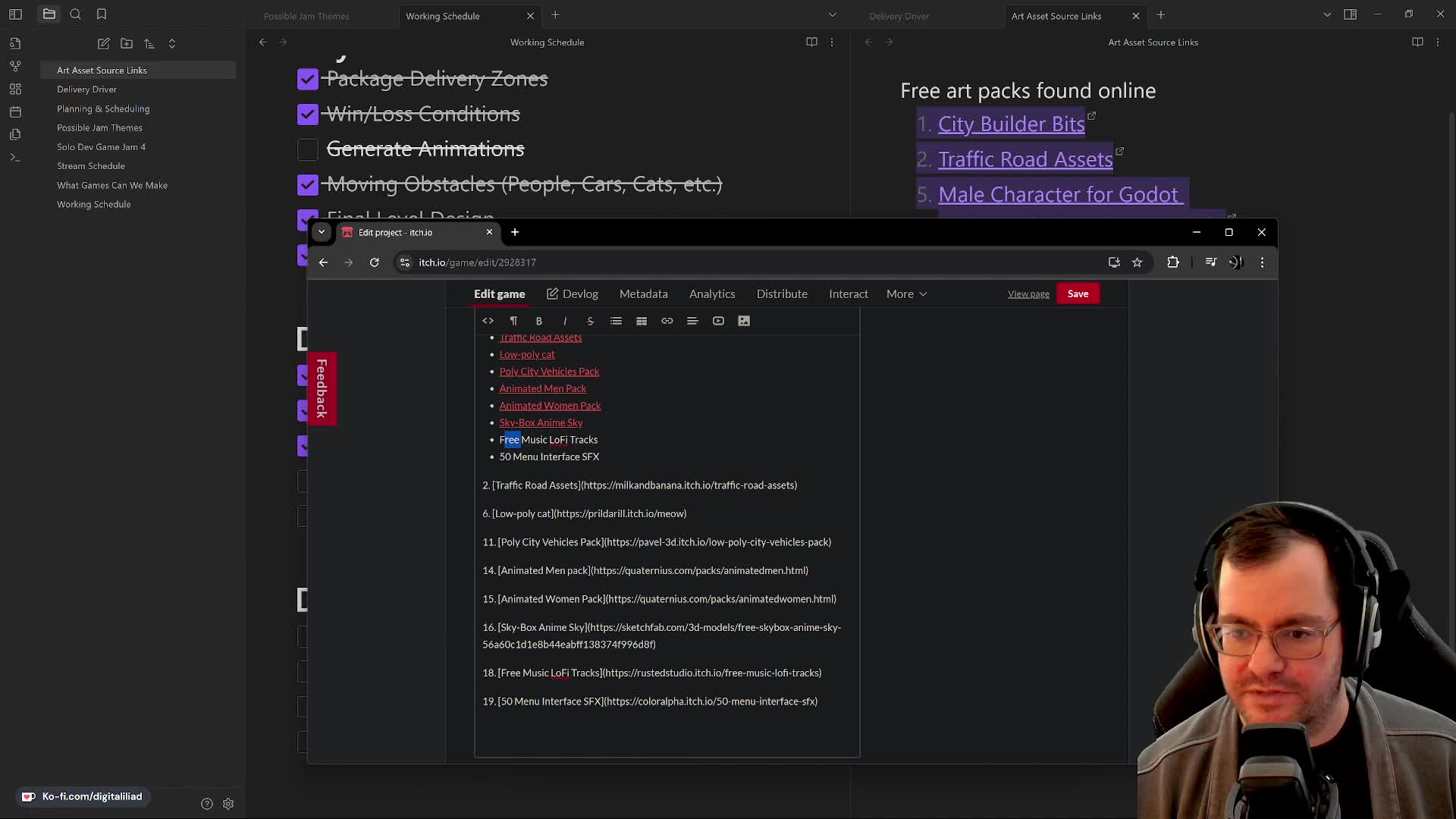Insert link in itch.io editor
Viewport: 1456px width, 819px height.
(x=667, y=321)
